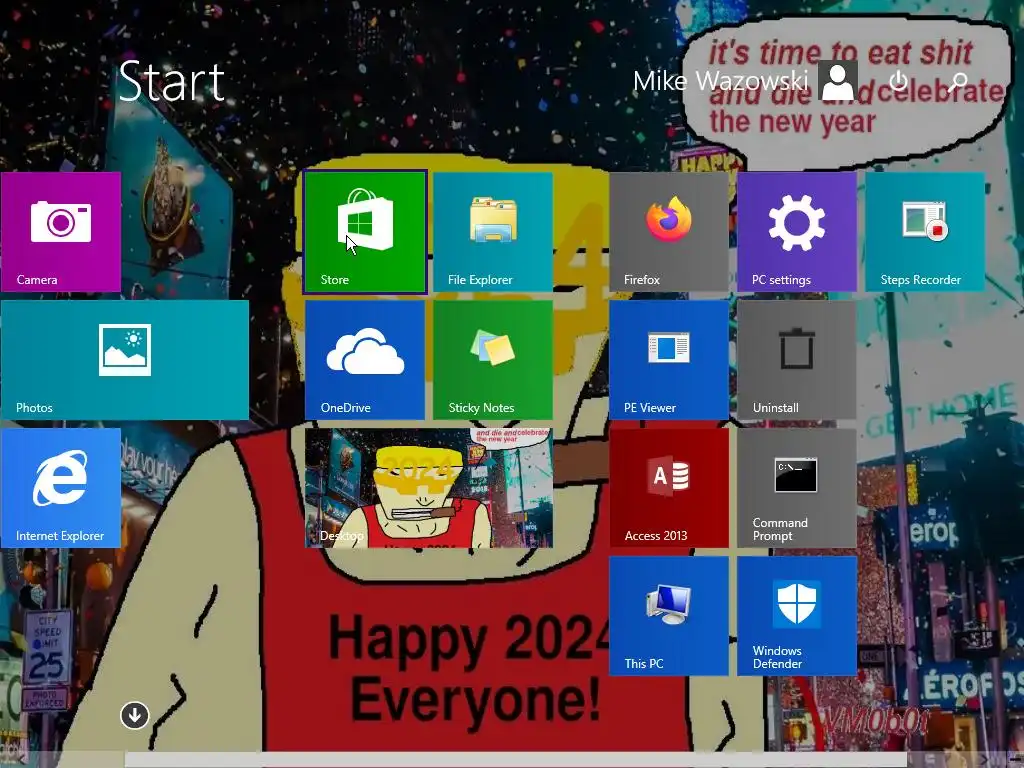1024x768 pixels.
Task: Click the horizontal scrollbar at bottom
Action: coord(515,760)
